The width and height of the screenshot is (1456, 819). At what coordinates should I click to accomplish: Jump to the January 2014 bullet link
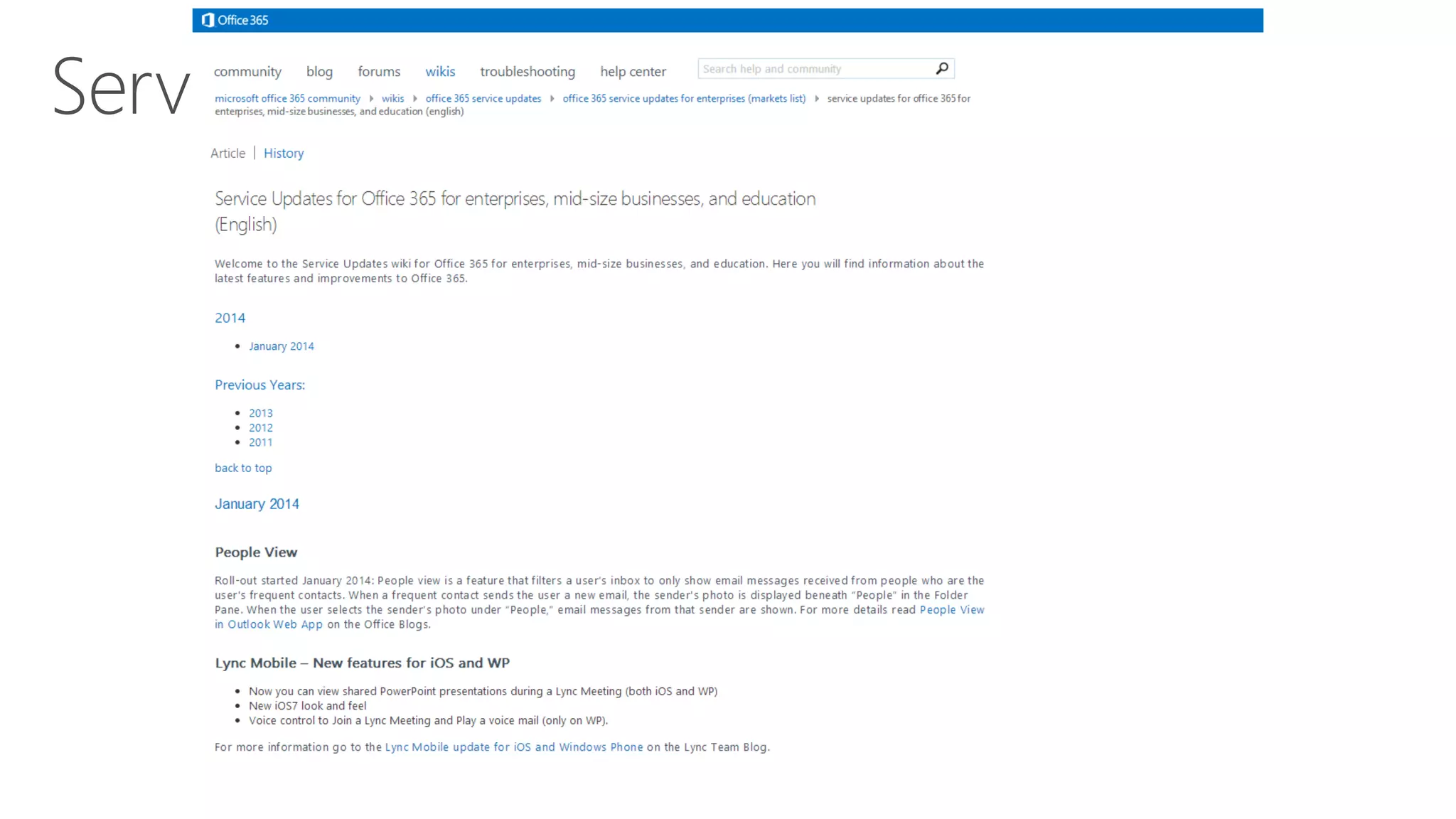pyautogui.click(x=281, y=346)
